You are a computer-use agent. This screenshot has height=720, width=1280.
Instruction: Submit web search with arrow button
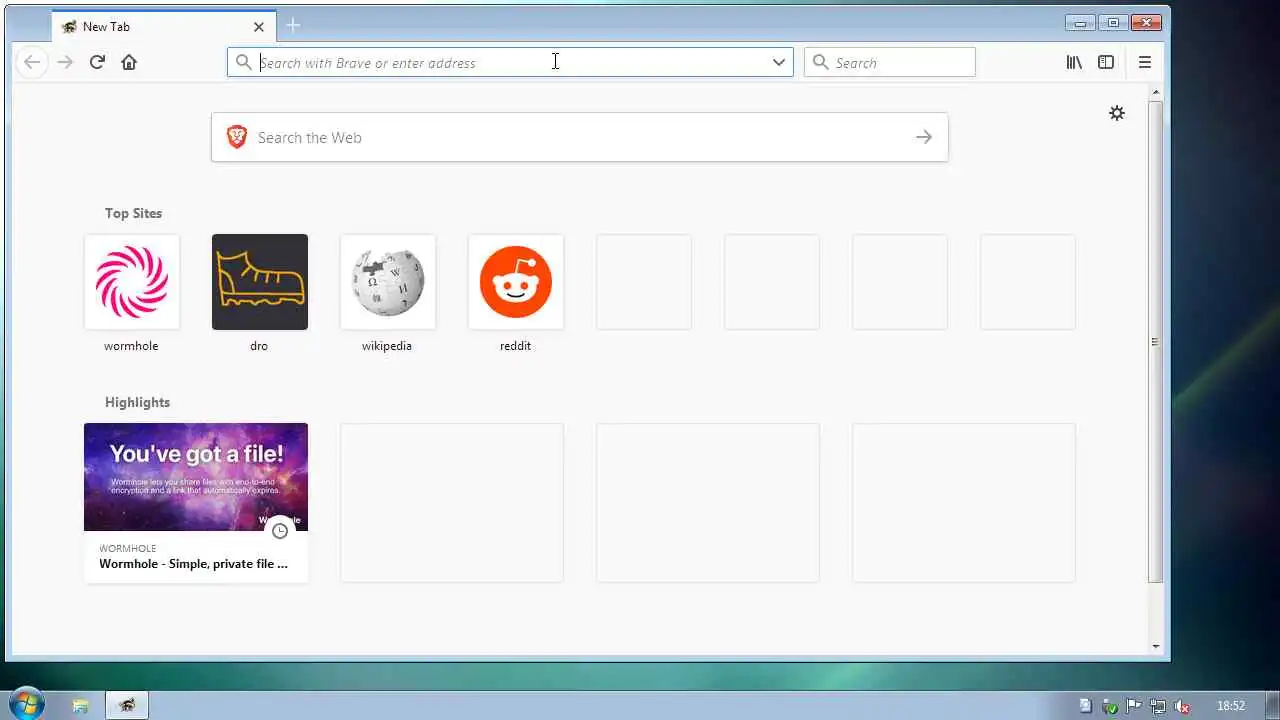pos(924,137)
